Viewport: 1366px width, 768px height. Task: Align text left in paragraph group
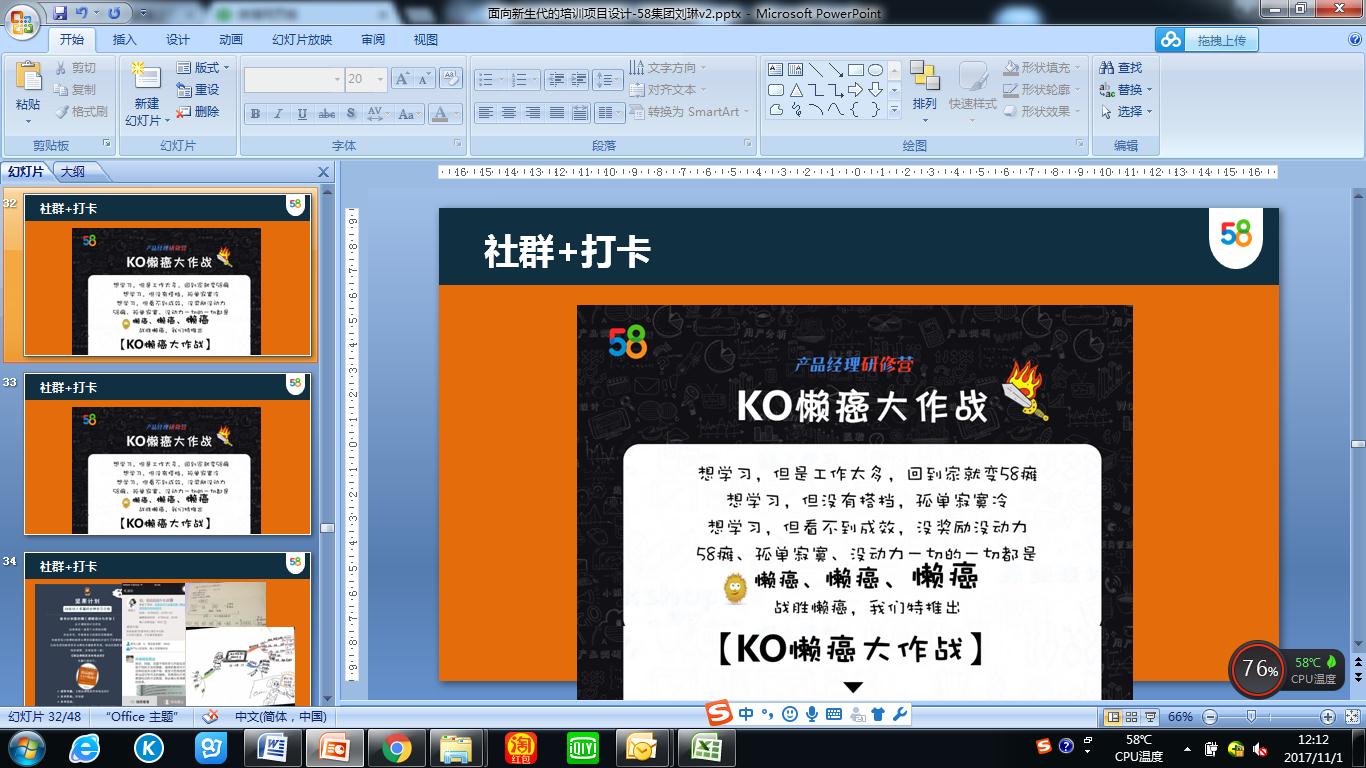(485, 113)
